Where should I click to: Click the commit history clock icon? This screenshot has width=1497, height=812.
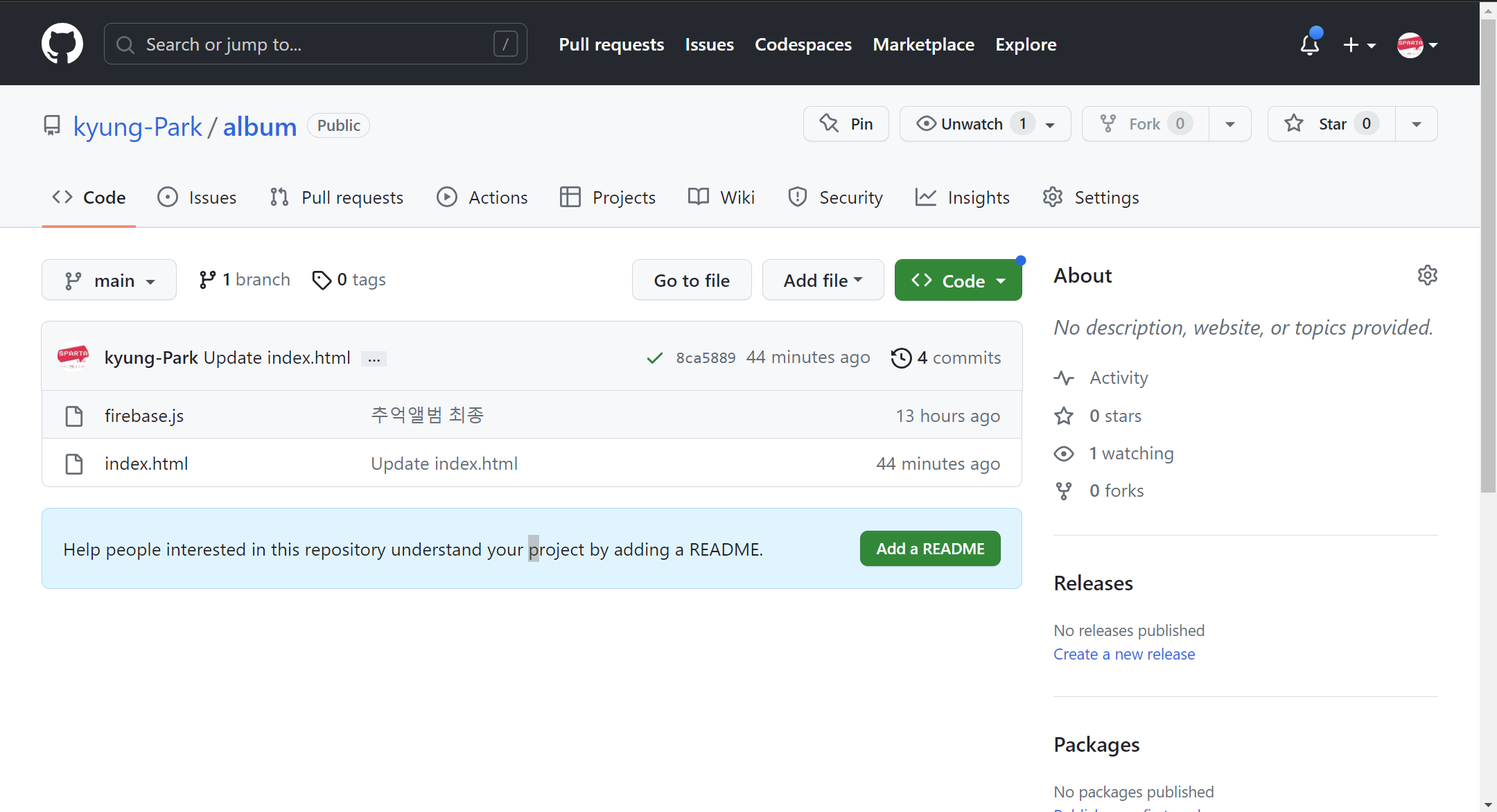coord(901,358)
